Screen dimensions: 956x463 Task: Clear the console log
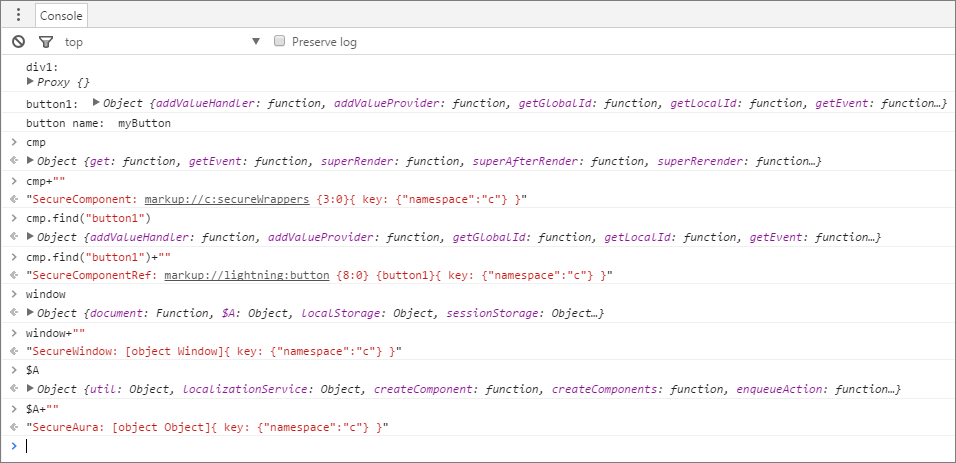click(19, 41)
